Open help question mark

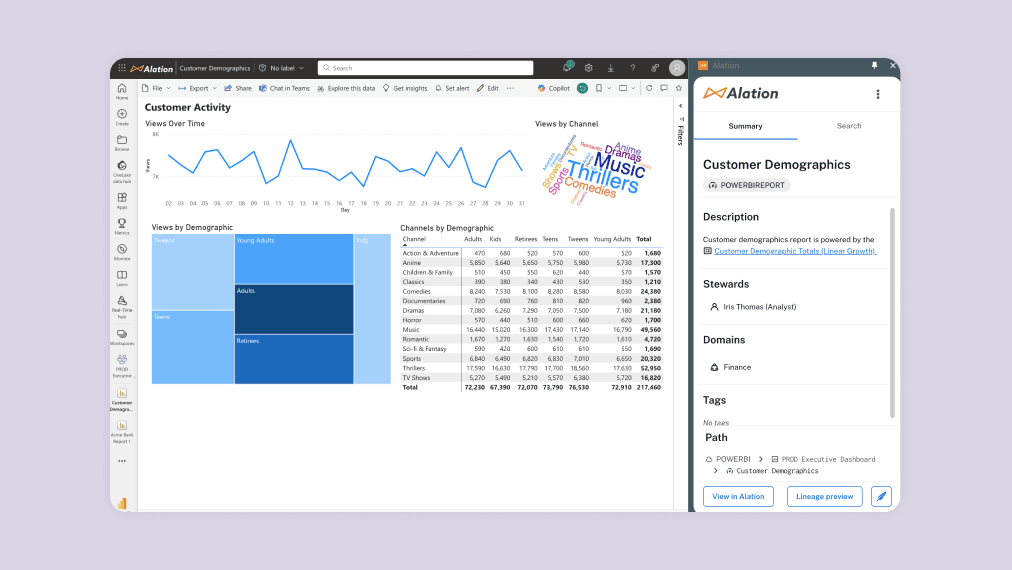pos(632,68)
